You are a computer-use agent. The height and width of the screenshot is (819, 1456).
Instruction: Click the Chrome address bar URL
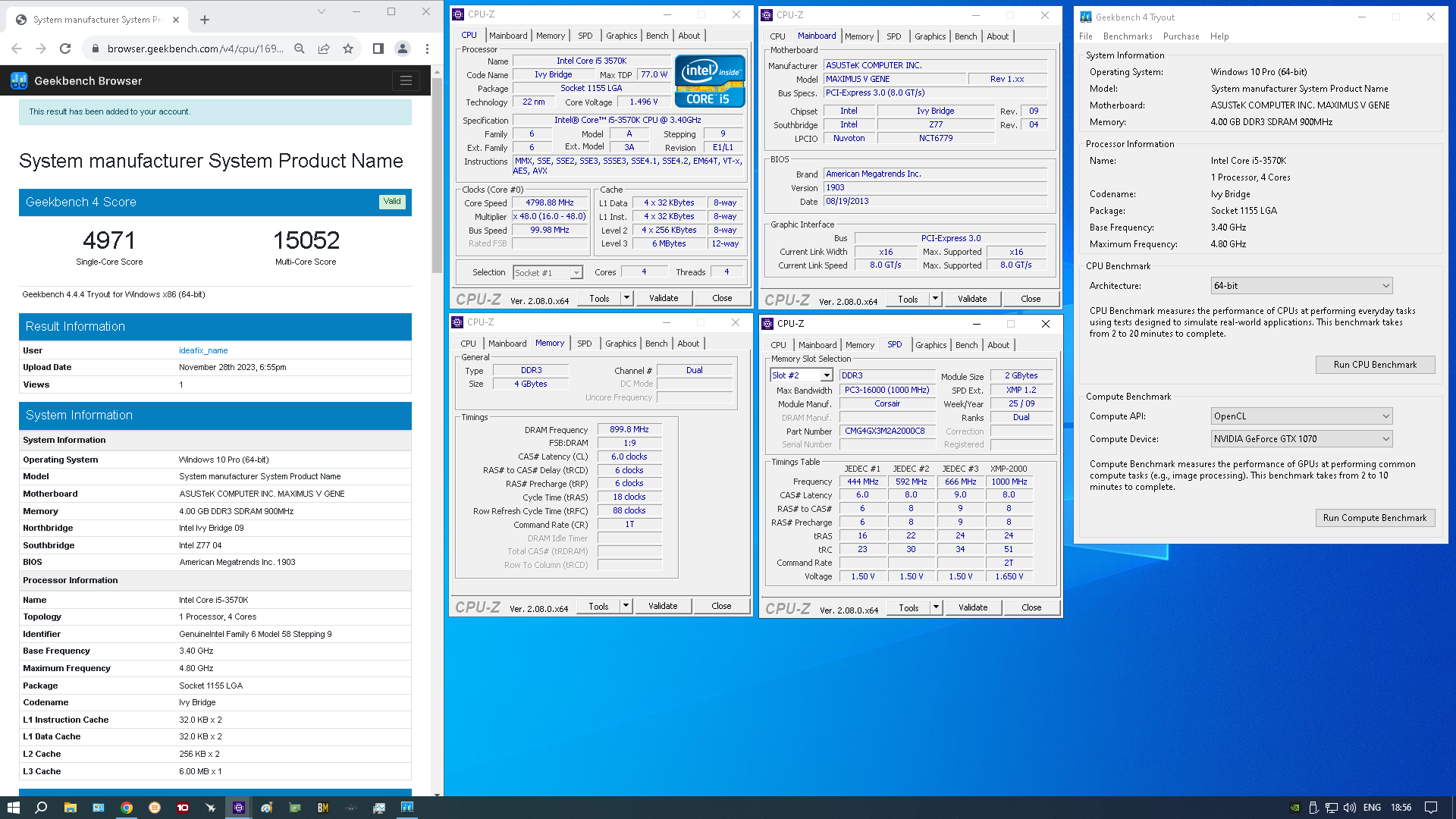195,49
